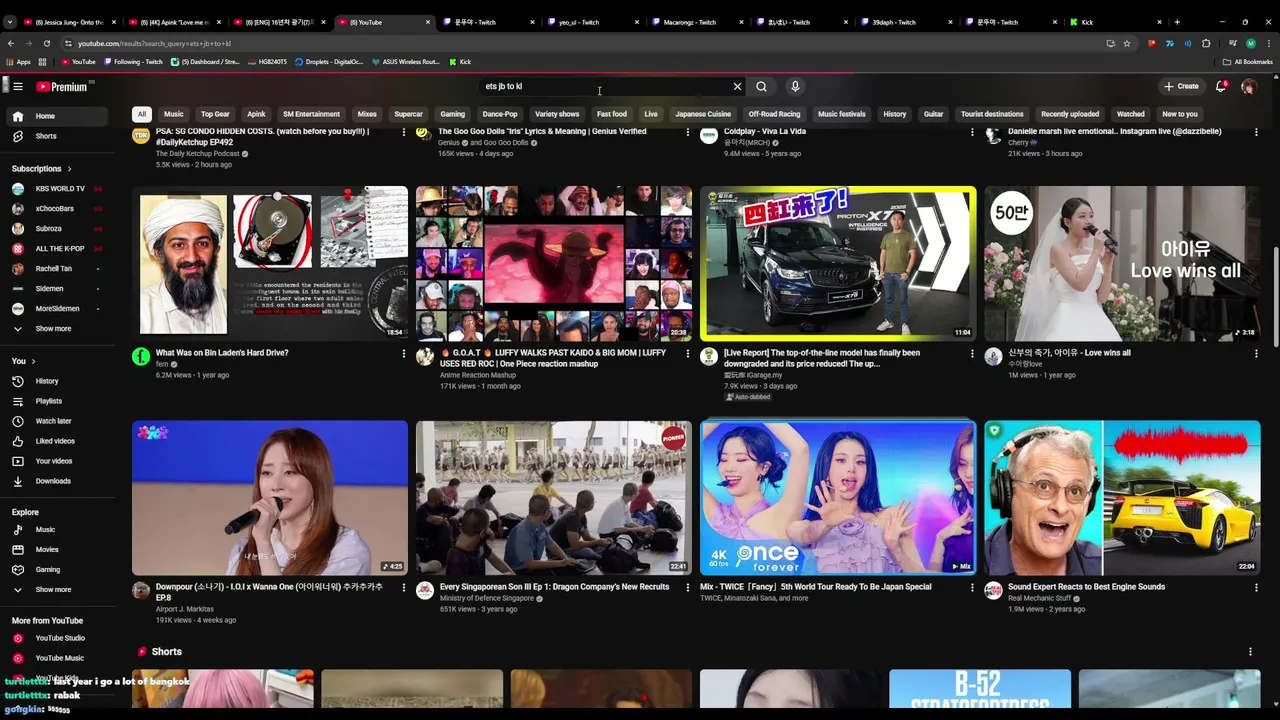1280x720 pixels.
Task: Click the YouTube Premium logo
Action: 62,86
